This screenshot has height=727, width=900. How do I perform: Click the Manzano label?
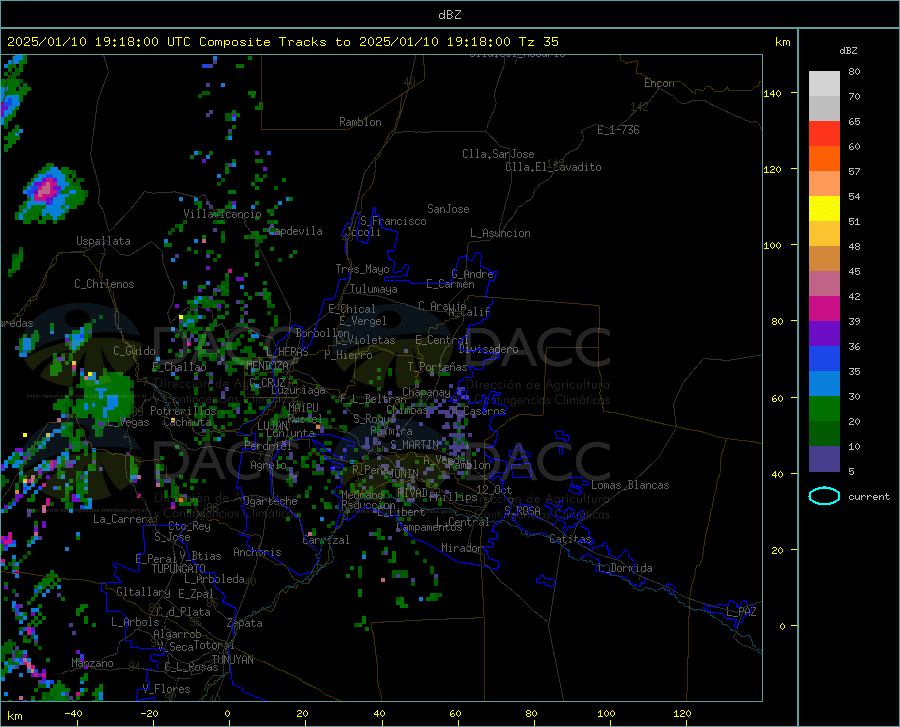pos(92,663)
